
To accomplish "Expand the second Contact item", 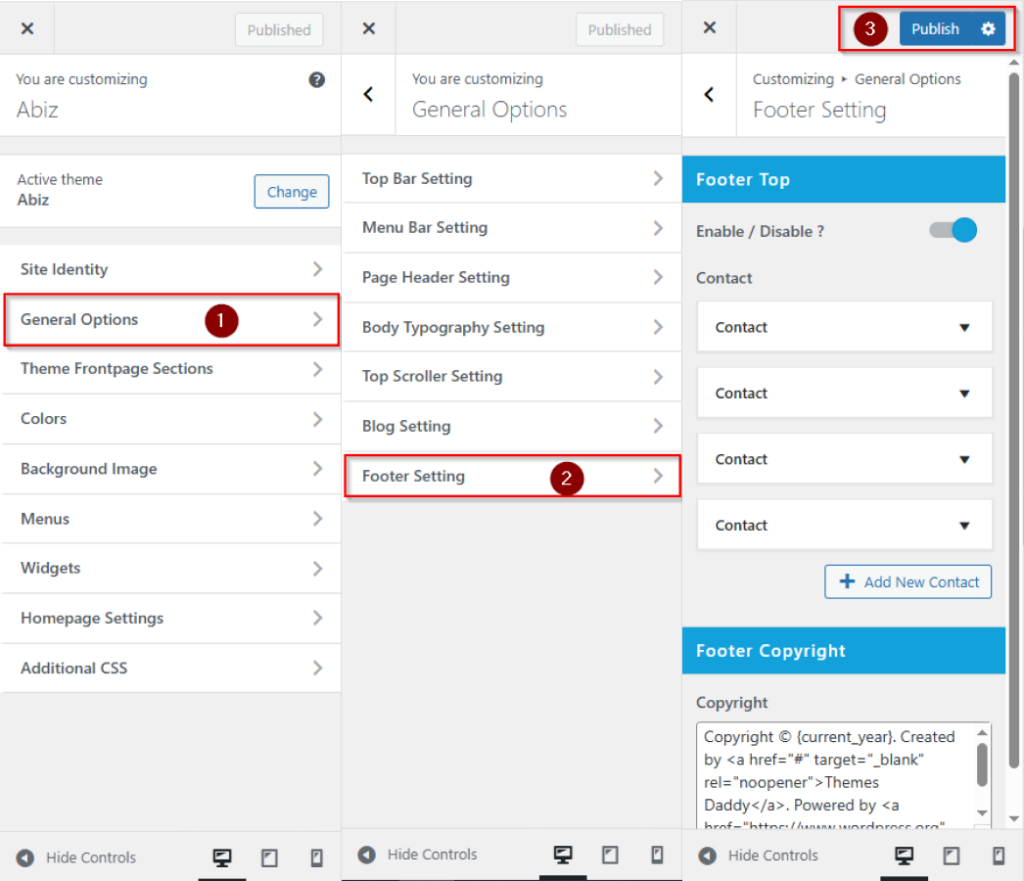I will [843, 393].
